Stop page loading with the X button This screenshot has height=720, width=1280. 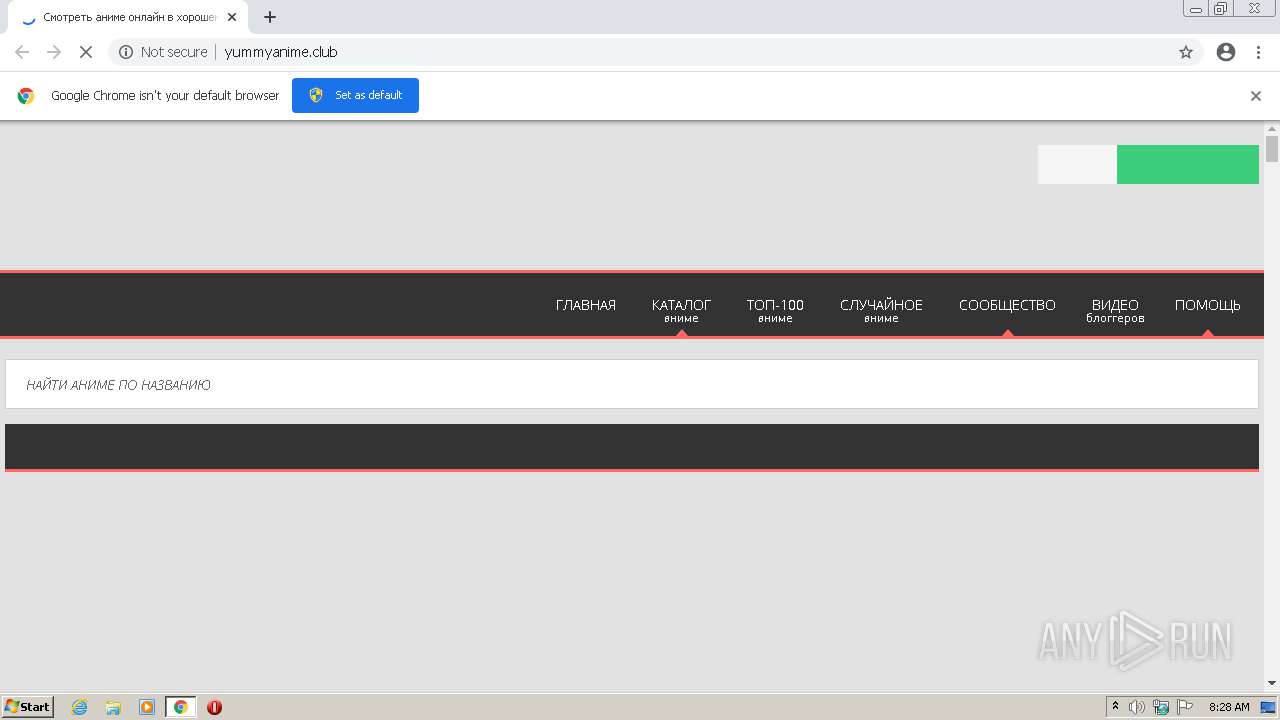pyautogui.click(x=86, y=52)
